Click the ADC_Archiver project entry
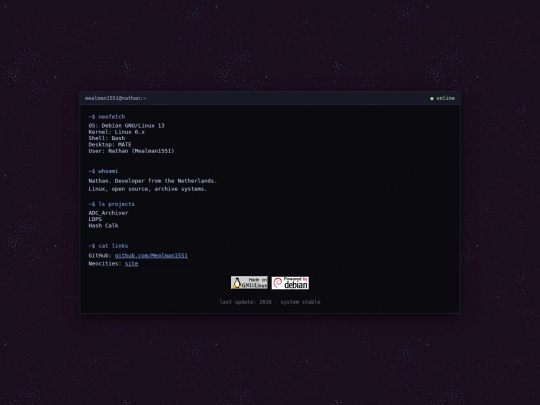This screenshot has height=405, width=540. pyautogui.click(x=108, y=213)
